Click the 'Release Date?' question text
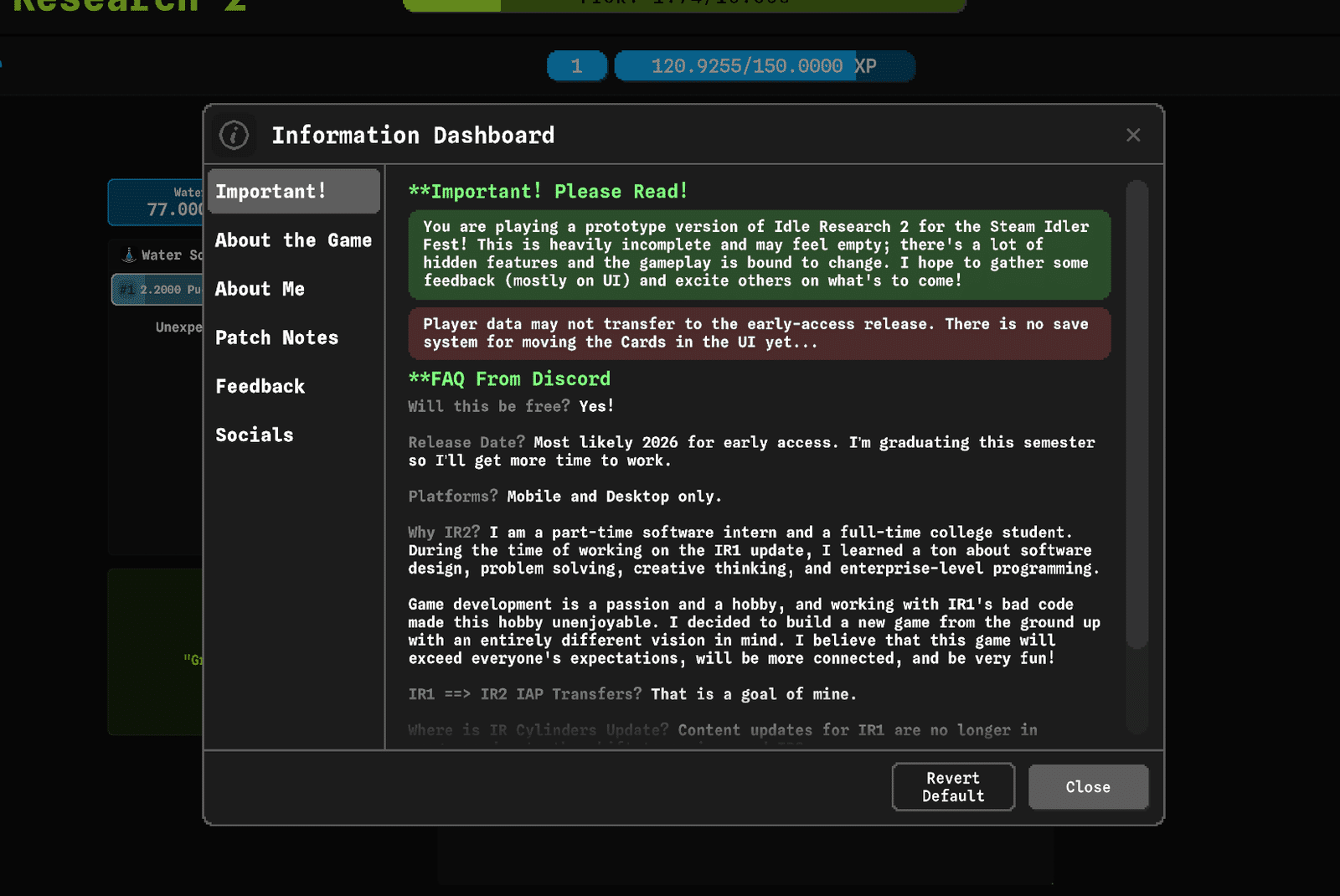The image size is (1340, 896). [466, 442]
